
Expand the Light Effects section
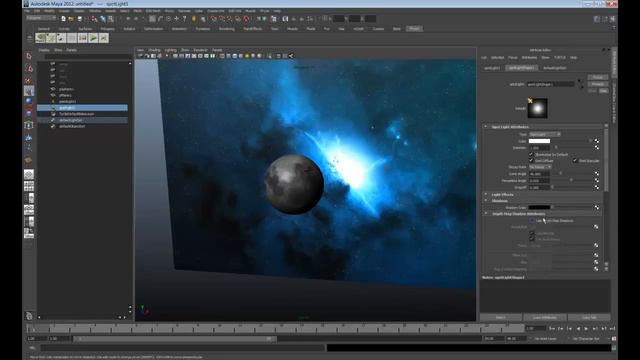[486, 194]
